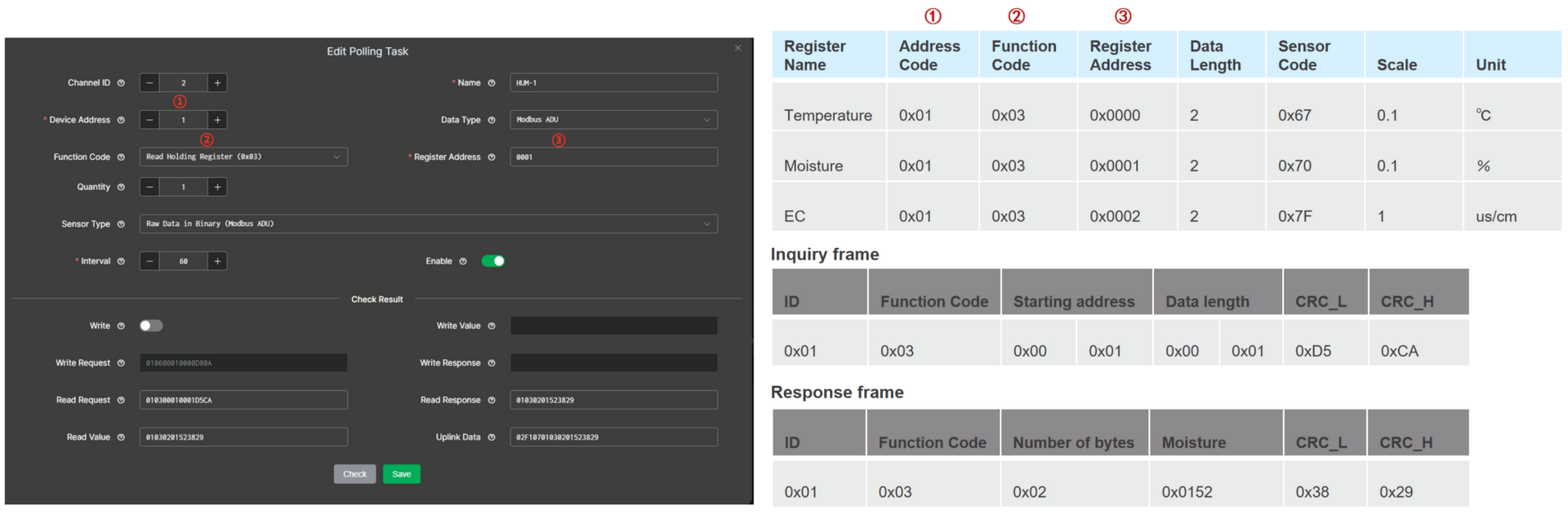The width and height of the screenshot is (1568, 523).
Task: Decrease Interval with minus button
Action: [x=149, y=262]
